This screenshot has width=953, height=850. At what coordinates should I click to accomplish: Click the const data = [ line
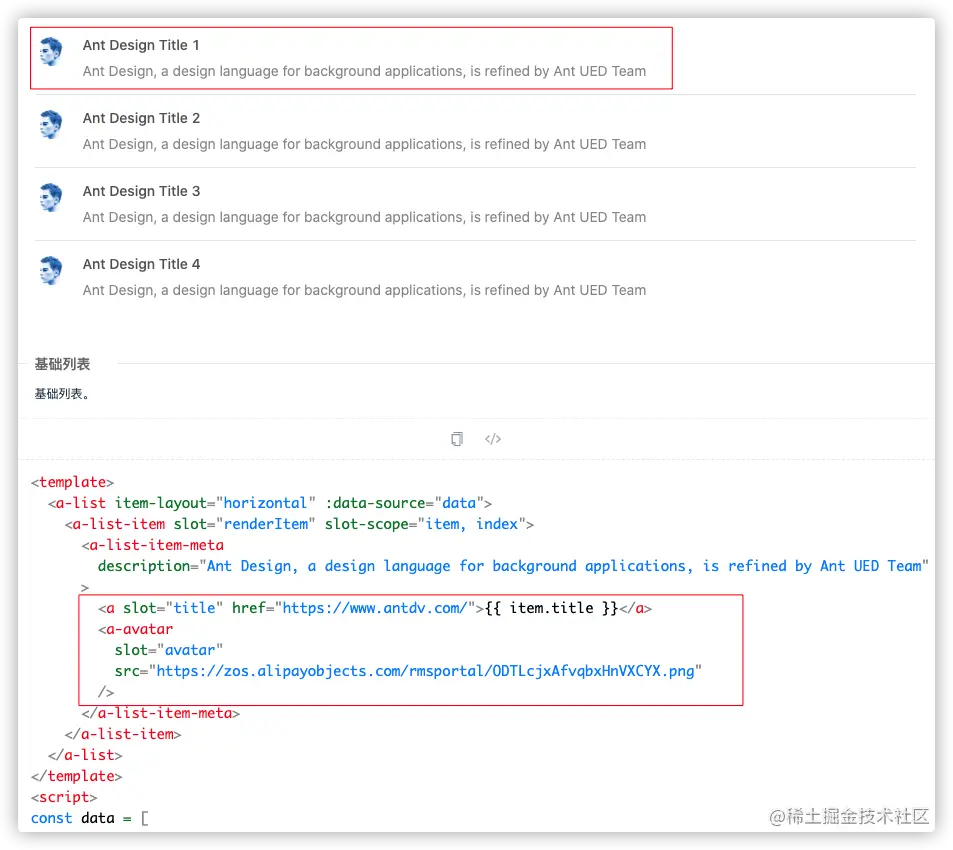[89, 818]
